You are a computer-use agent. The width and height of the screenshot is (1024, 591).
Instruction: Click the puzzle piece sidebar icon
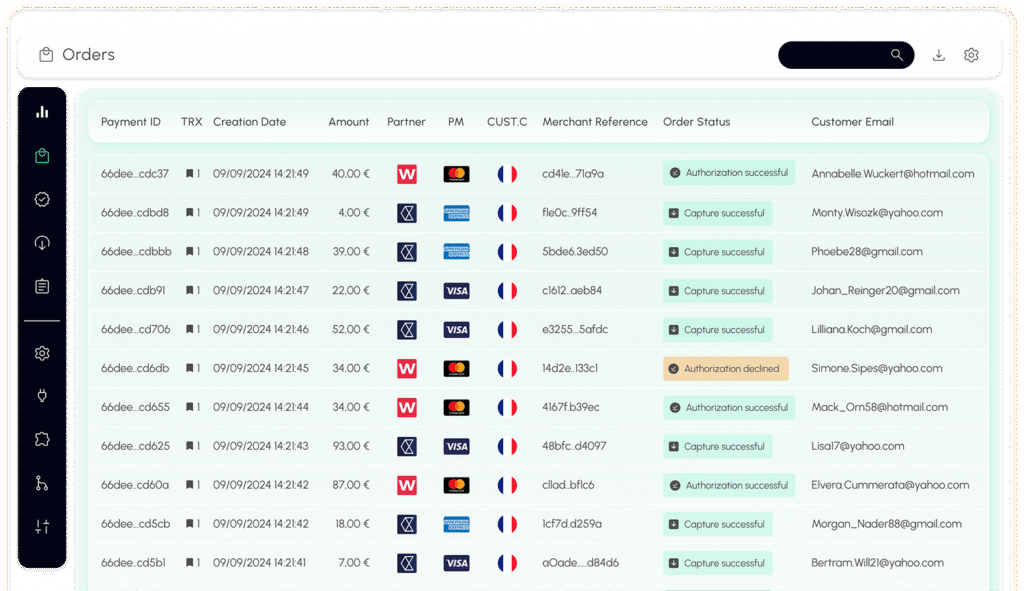(x=42, y=440)
